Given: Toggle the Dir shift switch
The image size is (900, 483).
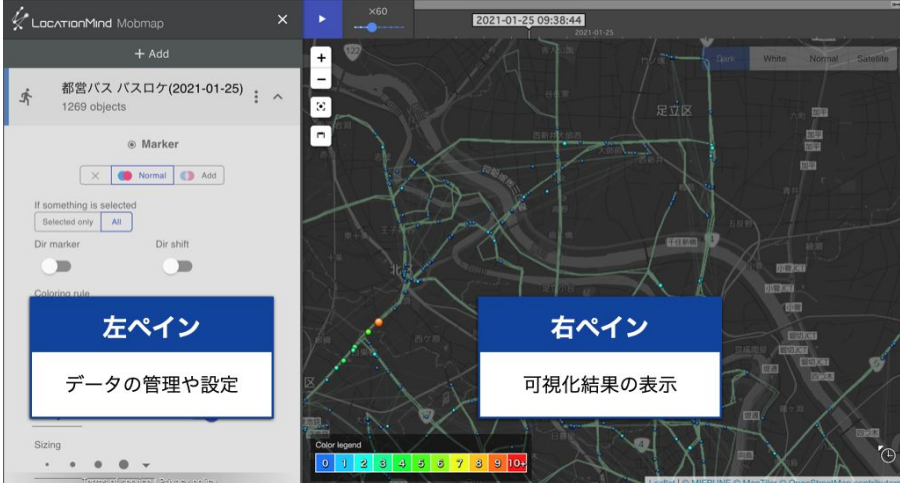Looking at the screenshot, I should click(x=177, y=266).
